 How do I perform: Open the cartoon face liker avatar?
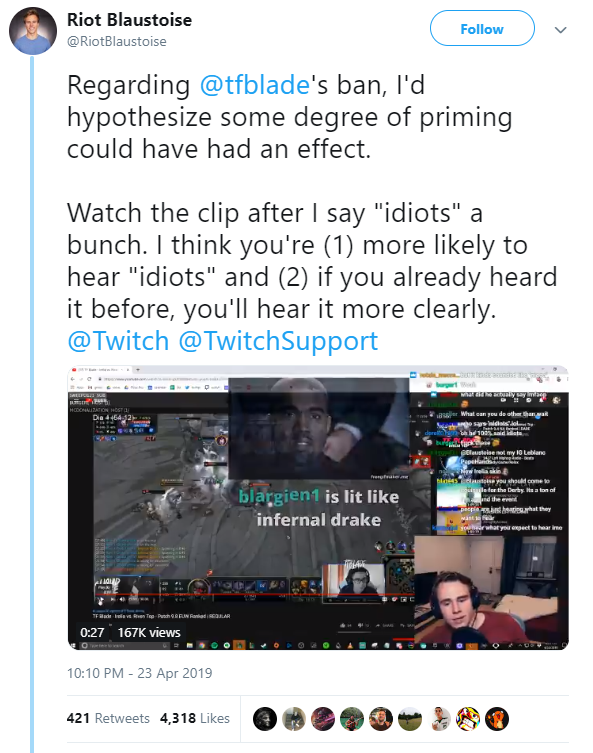(468, 719)
